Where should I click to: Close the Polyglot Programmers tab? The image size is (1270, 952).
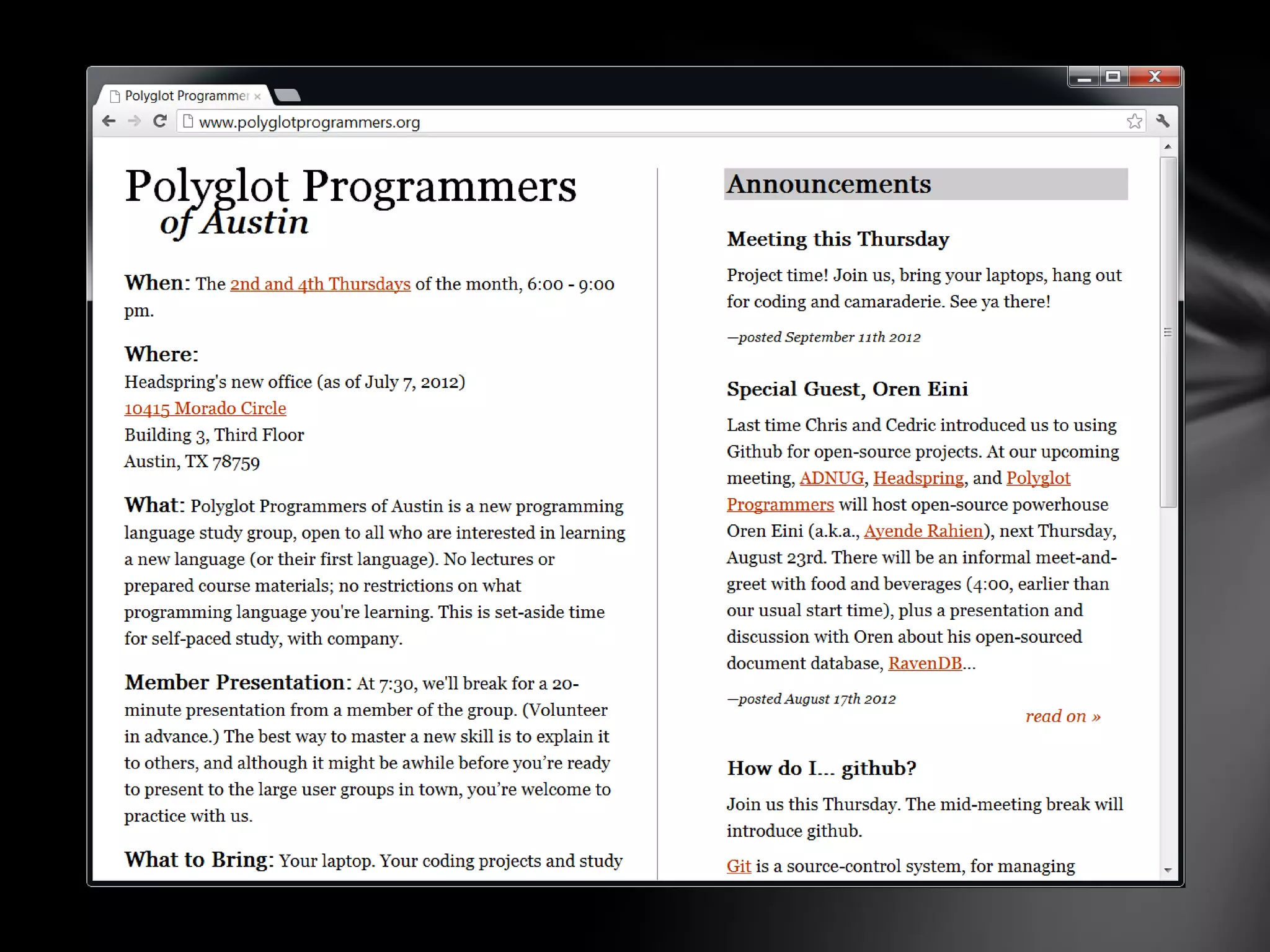[x=257, y=97]
